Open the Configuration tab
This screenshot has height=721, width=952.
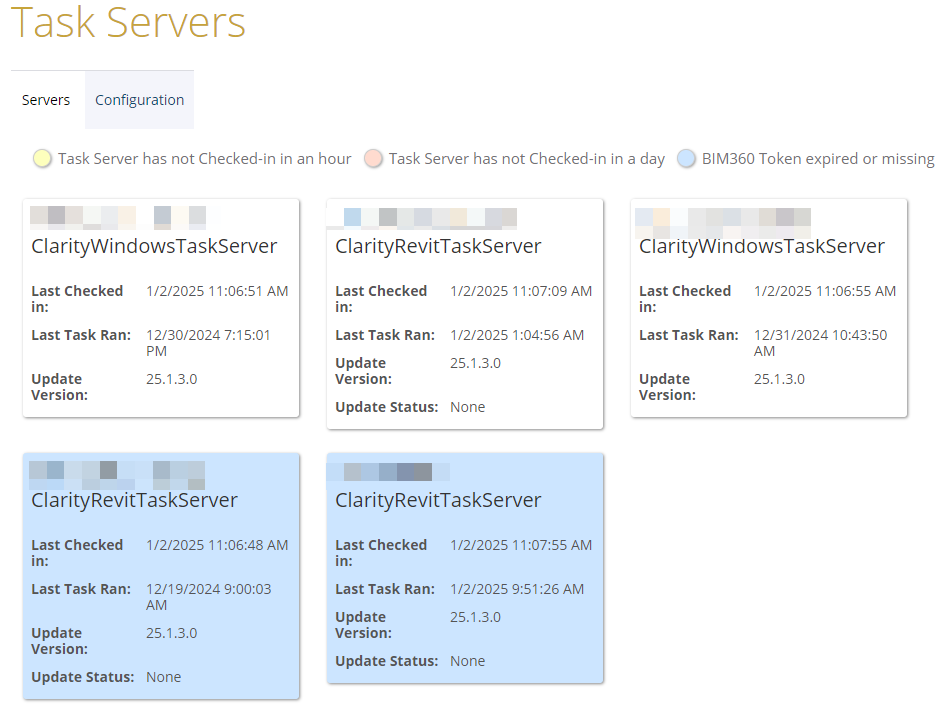point(139,100)
